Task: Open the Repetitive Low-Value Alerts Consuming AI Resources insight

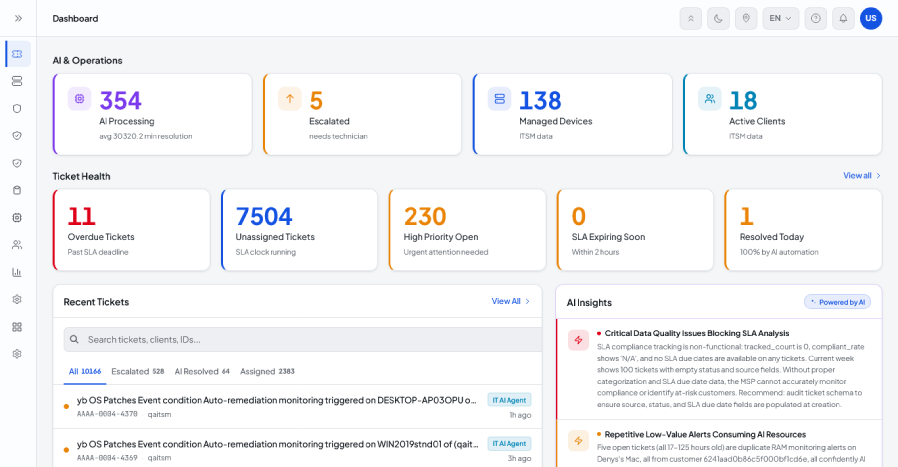Action: [x=719, y=444]
